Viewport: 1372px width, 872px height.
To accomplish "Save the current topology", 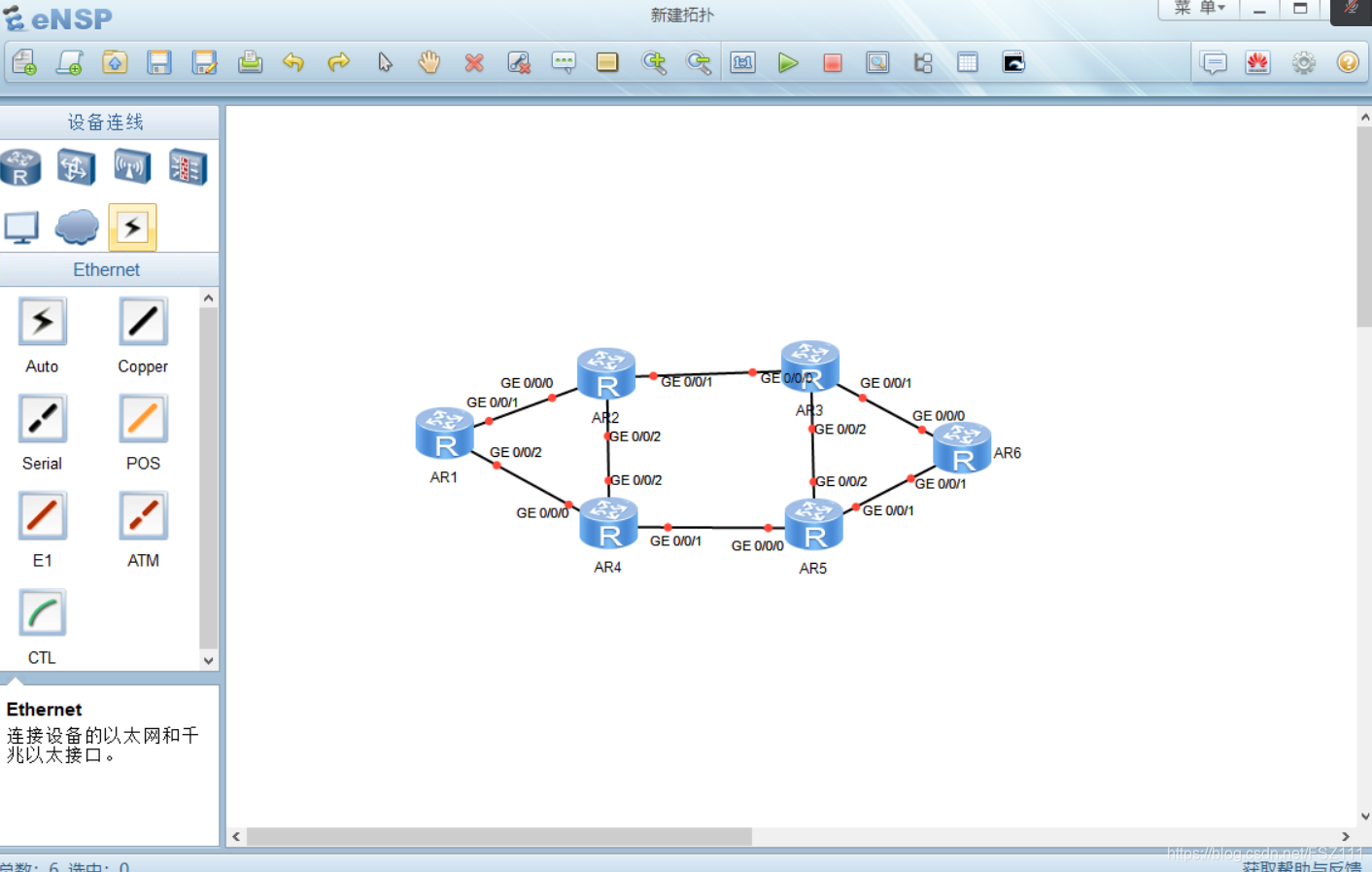I will pyautogui.click(x=159, y=63).
